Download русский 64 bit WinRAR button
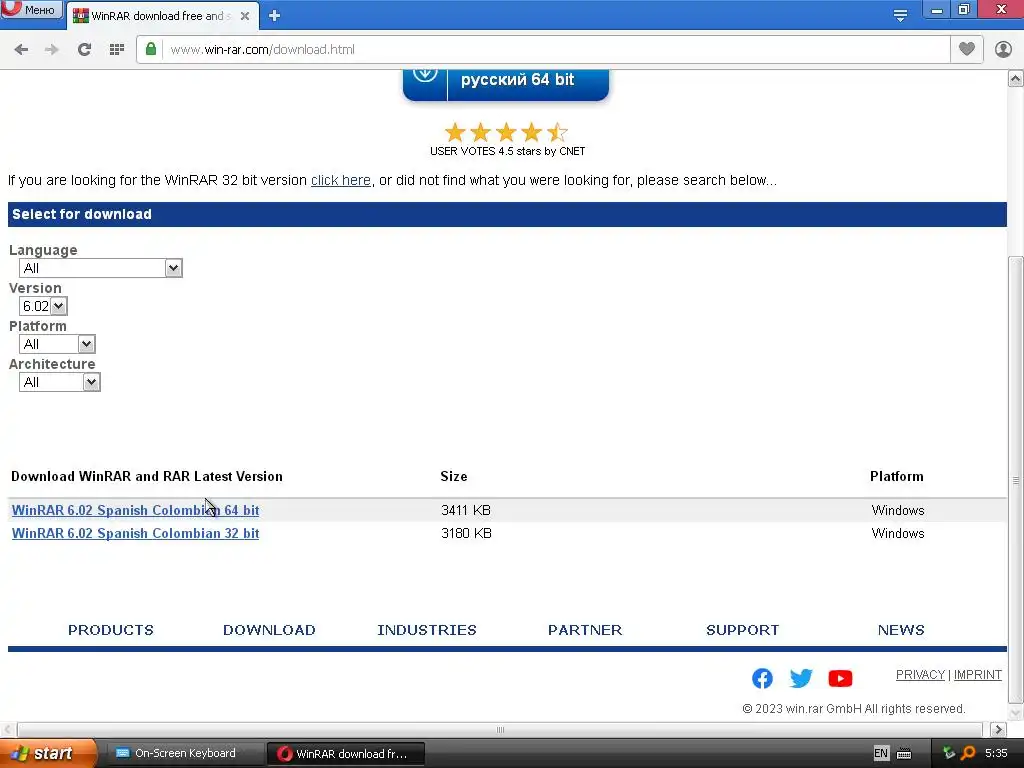Viewport: 1024px width, 768px height. tap(506, 84)
